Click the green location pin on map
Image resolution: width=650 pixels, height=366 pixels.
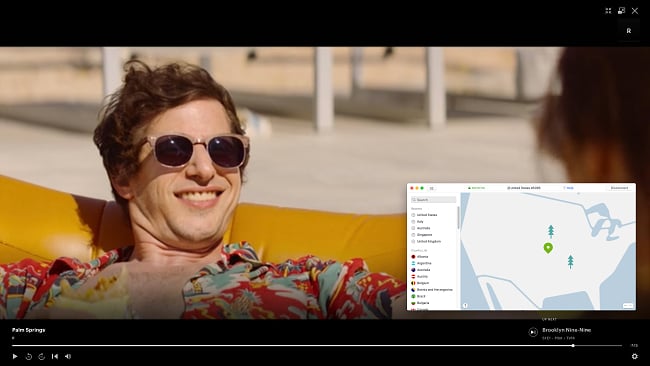tap(548, 248)
